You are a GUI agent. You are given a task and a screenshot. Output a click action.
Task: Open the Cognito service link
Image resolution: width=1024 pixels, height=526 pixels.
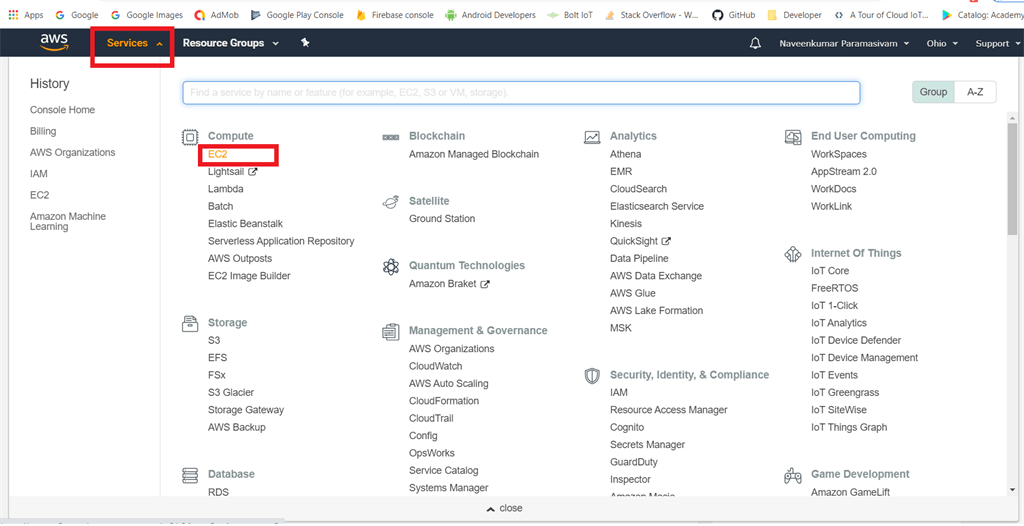[627, 427]
